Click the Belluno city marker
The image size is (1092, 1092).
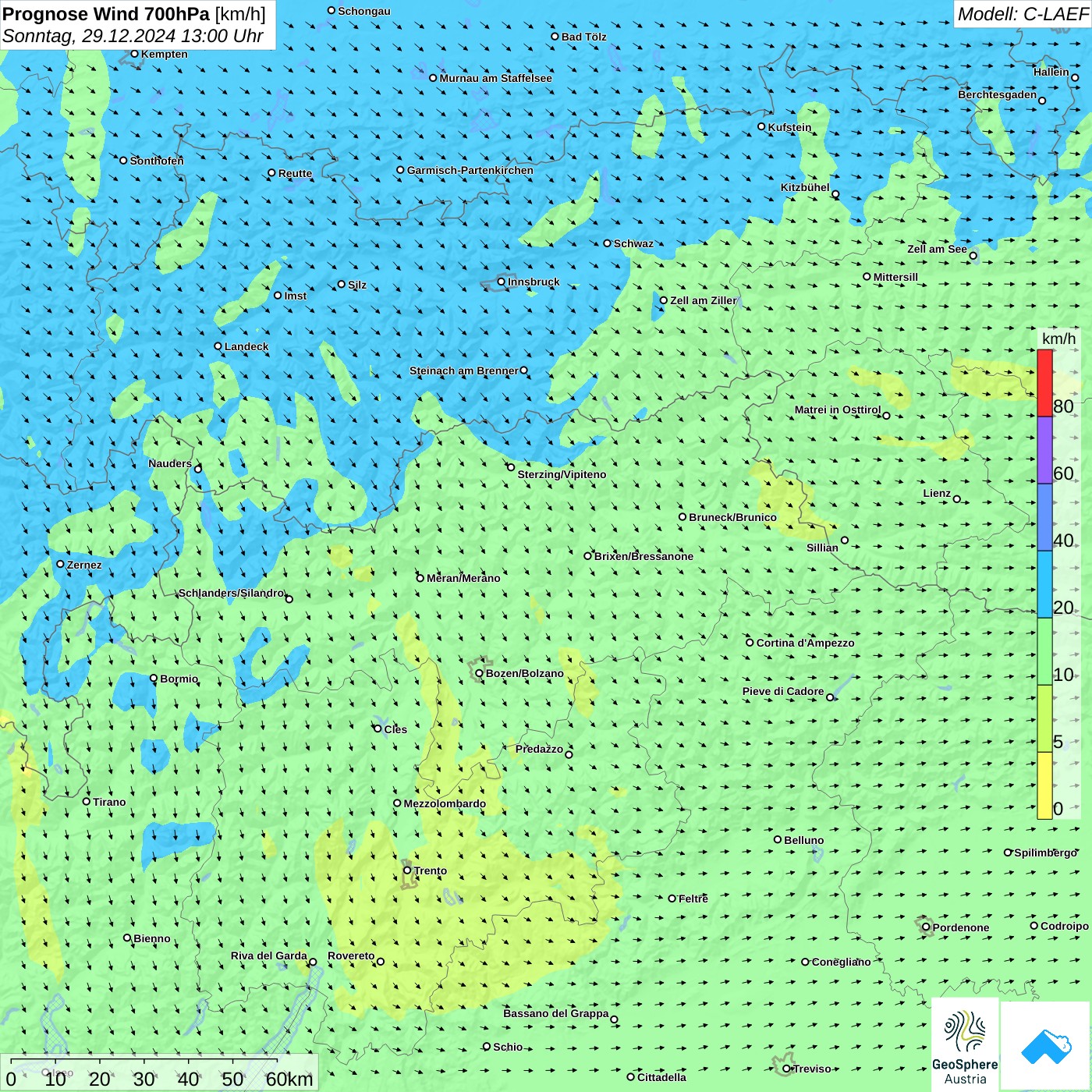point(778,839)
